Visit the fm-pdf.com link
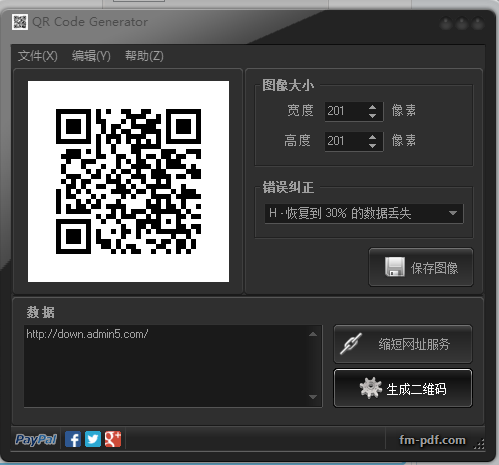Image resolution: width=499 pixels, height=465 pixels. (432, 440)
